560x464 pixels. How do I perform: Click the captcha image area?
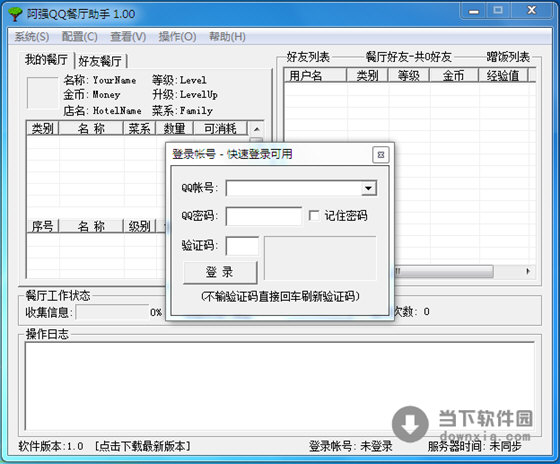pyautogui.click(x=320, y=258)
